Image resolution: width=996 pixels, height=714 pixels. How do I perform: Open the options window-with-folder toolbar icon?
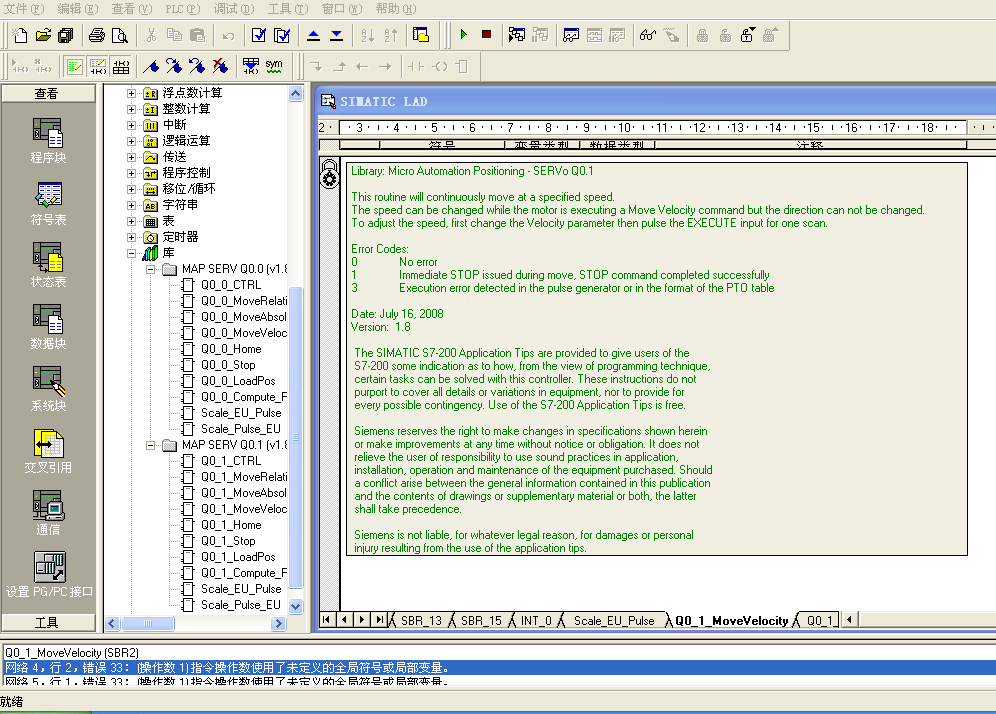point(421,36)
